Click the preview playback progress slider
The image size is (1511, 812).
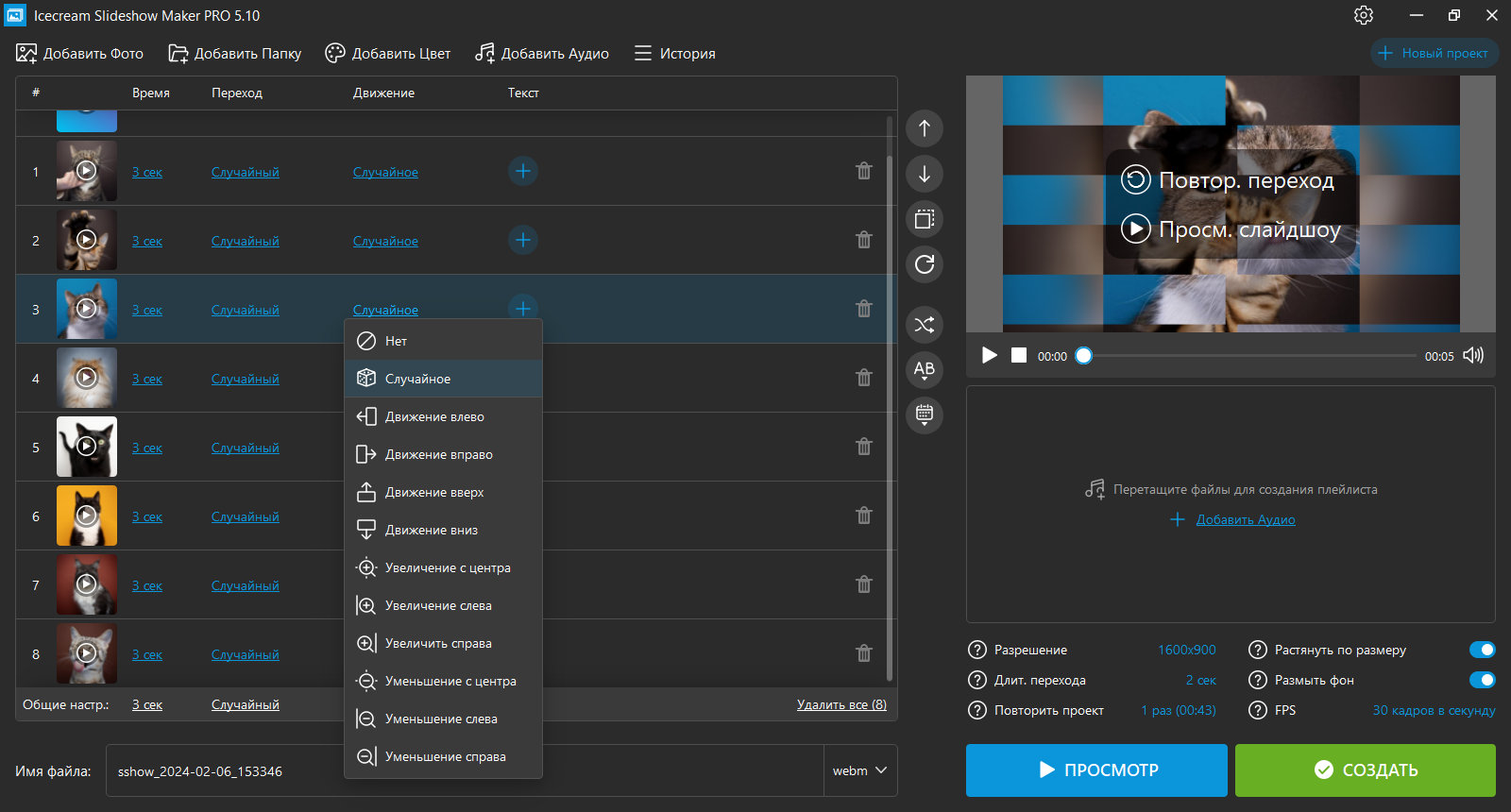(x=1250, y=356)
